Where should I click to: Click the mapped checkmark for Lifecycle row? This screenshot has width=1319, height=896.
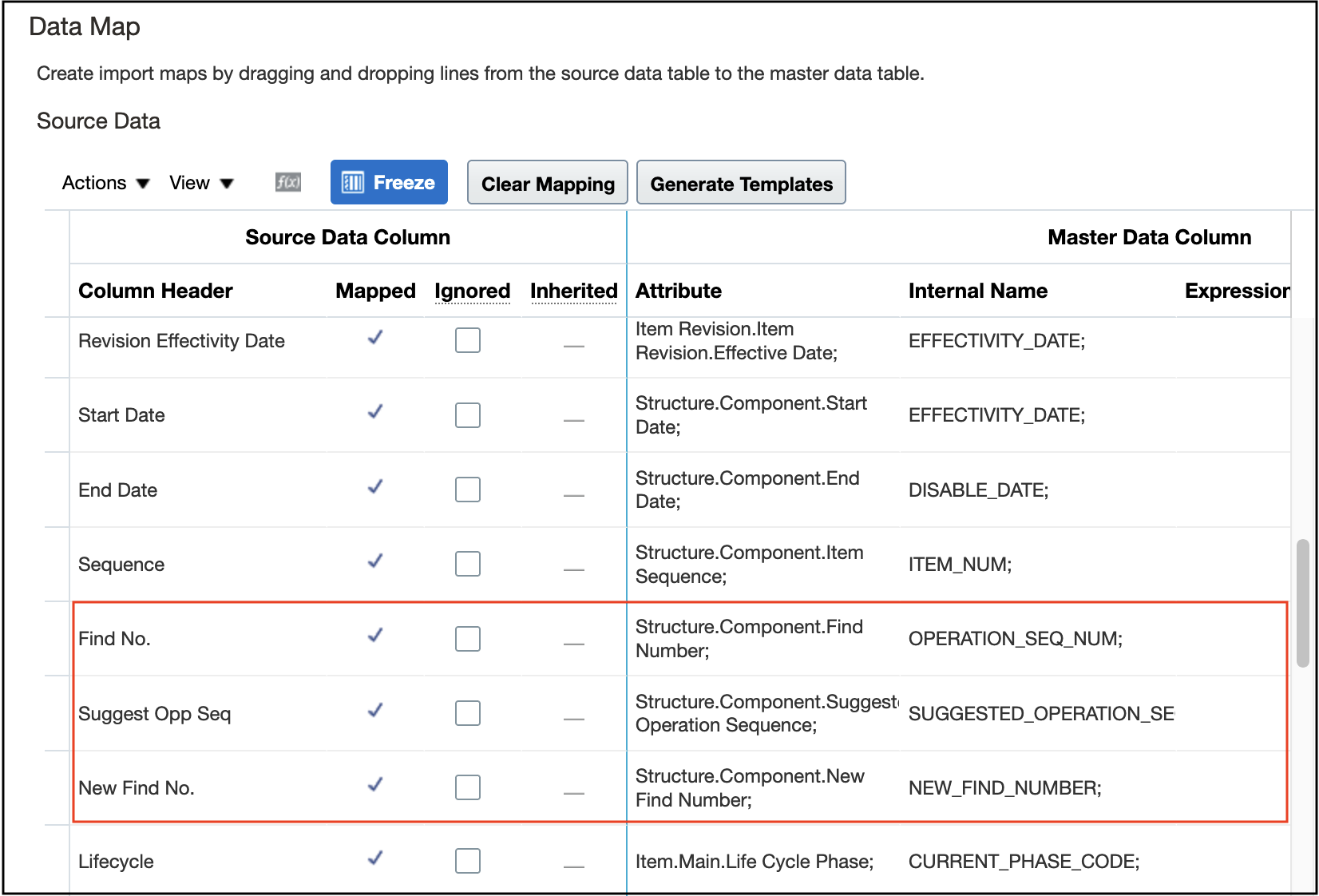[375, 859]
